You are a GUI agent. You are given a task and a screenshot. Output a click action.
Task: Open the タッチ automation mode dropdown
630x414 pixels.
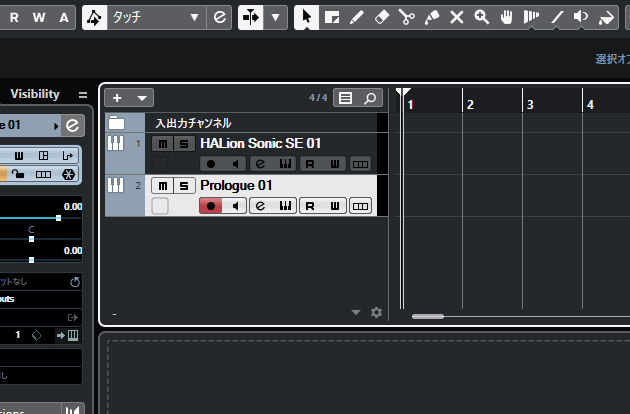point(194,17)
